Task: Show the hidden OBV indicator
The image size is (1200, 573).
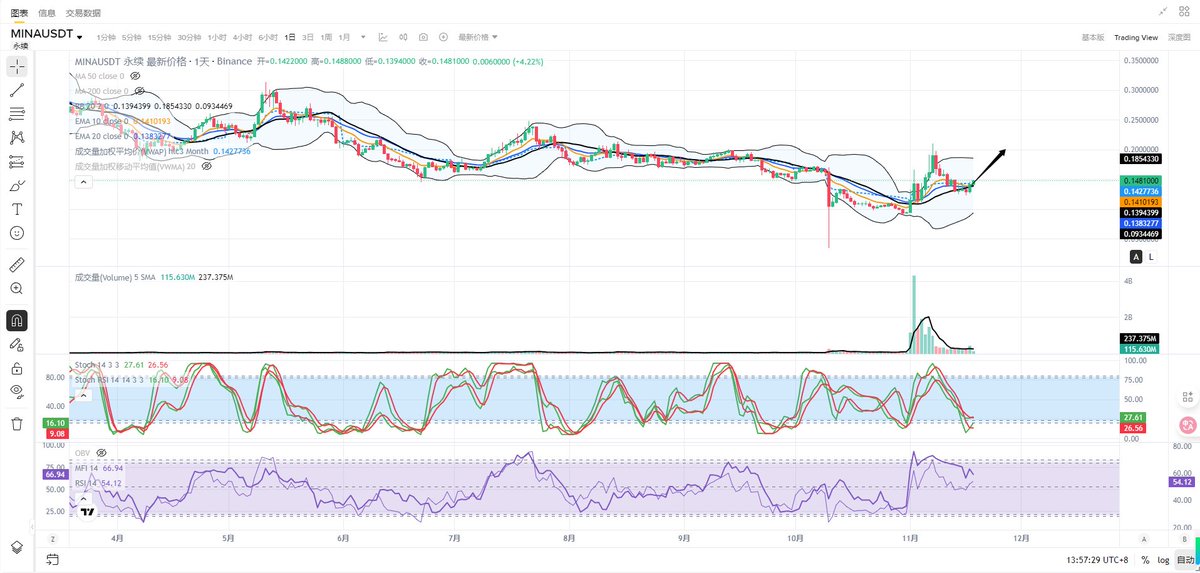Action: [103, 453]
